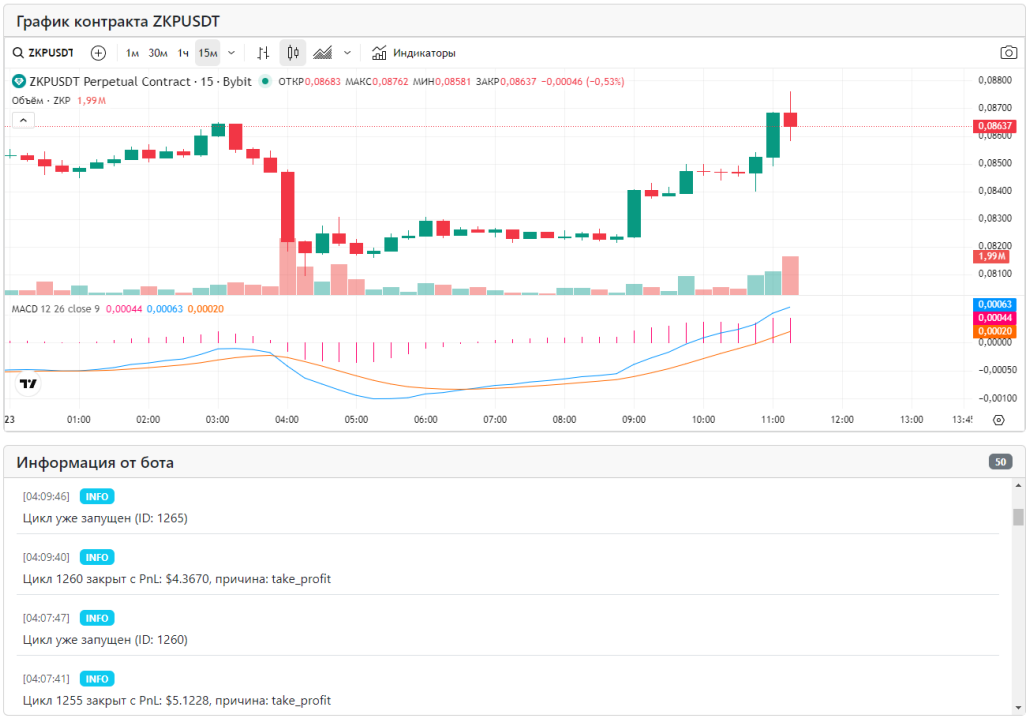This screenshot has height=720, width=1031.
Task: Select candlestick chart type
Action: pyautogui.click(x=293, y=53)
